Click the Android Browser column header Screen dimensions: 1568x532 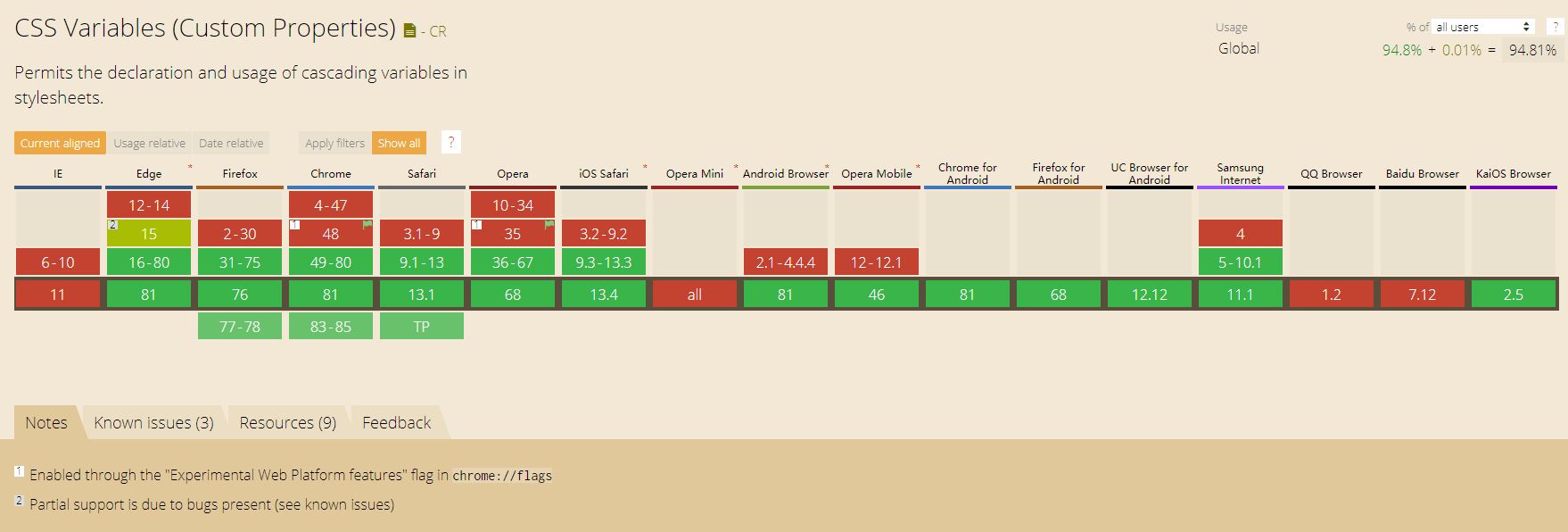(786, 174)
